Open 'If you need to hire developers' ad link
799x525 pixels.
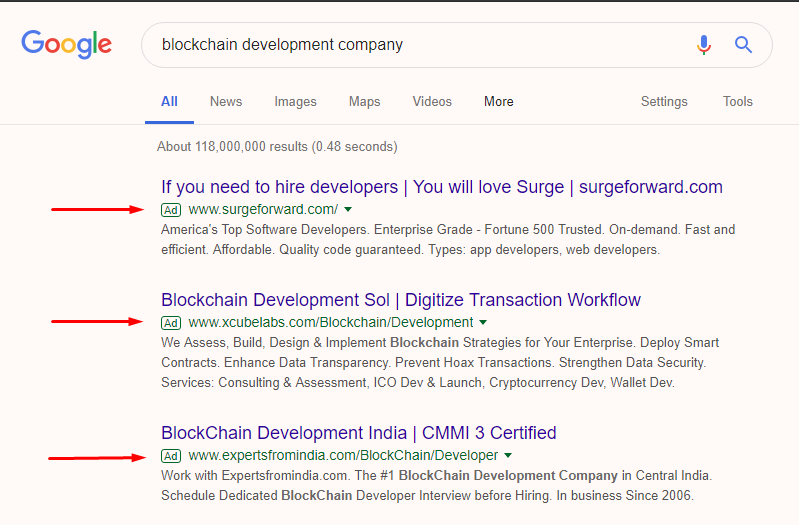pyautogui.click(x=442, y=187)
